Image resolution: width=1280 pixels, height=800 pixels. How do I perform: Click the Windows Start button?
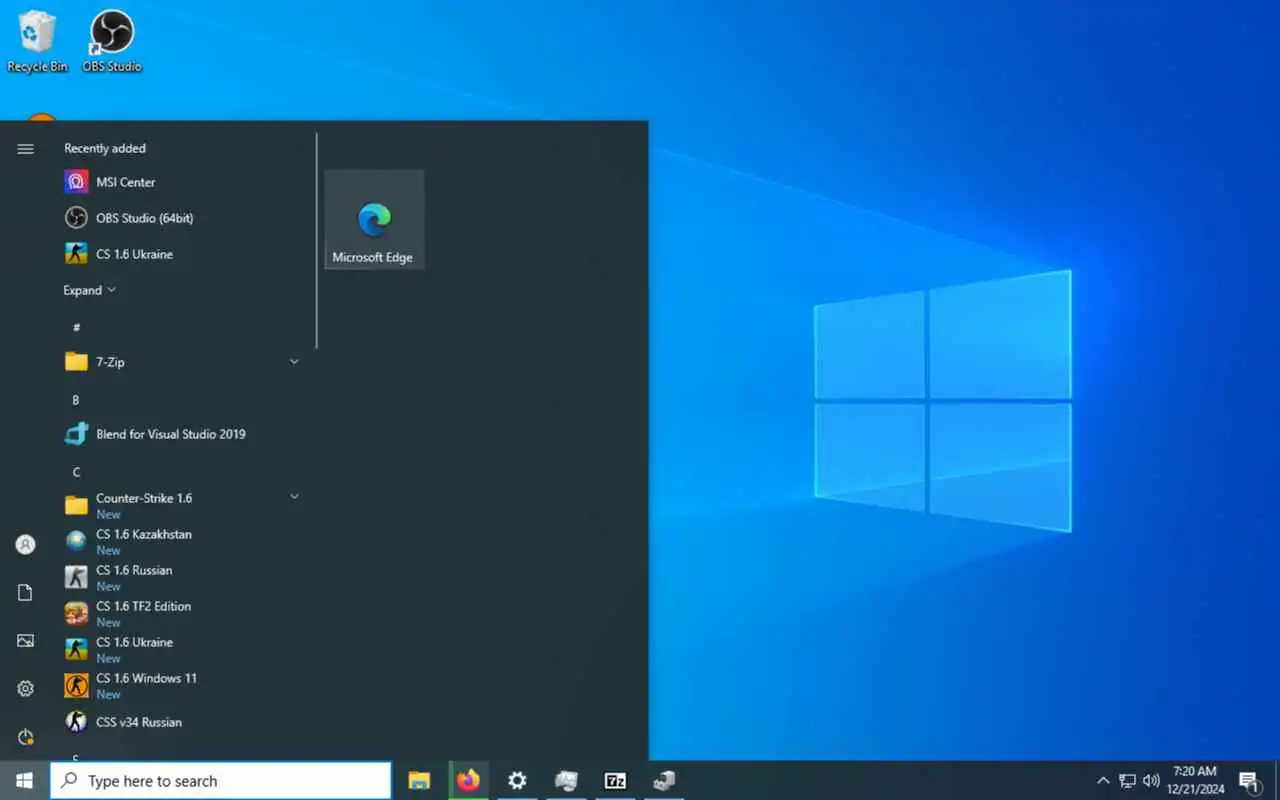(24, 781)
